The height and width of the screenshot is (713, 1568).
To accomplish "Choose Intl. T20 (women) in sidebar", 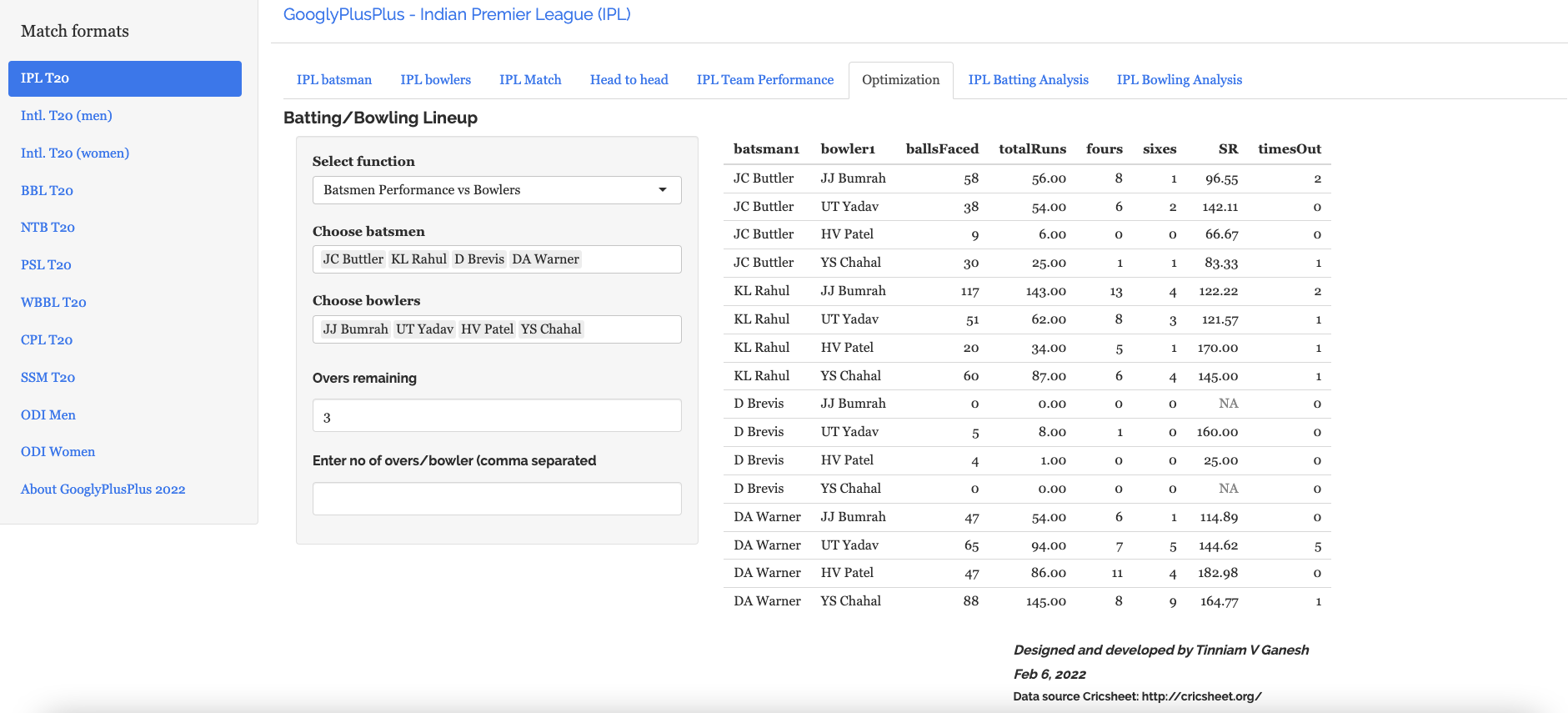I will [75, 153].
